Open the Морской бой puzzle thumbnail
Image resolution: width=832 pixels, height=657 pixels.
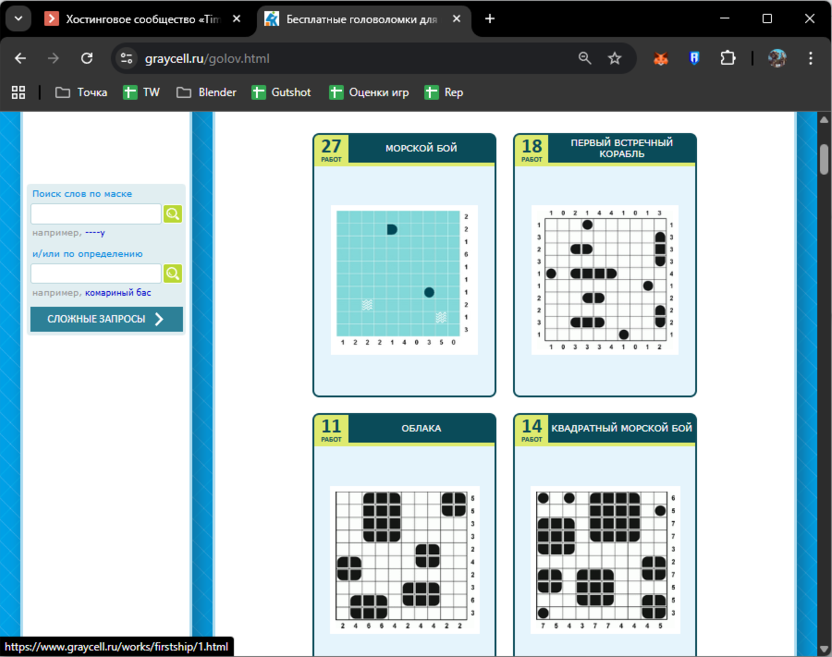404,280
